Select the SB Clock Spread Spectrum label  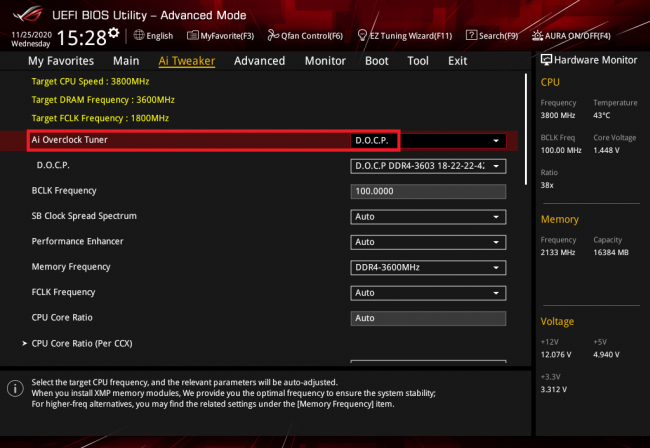(84, 216)
